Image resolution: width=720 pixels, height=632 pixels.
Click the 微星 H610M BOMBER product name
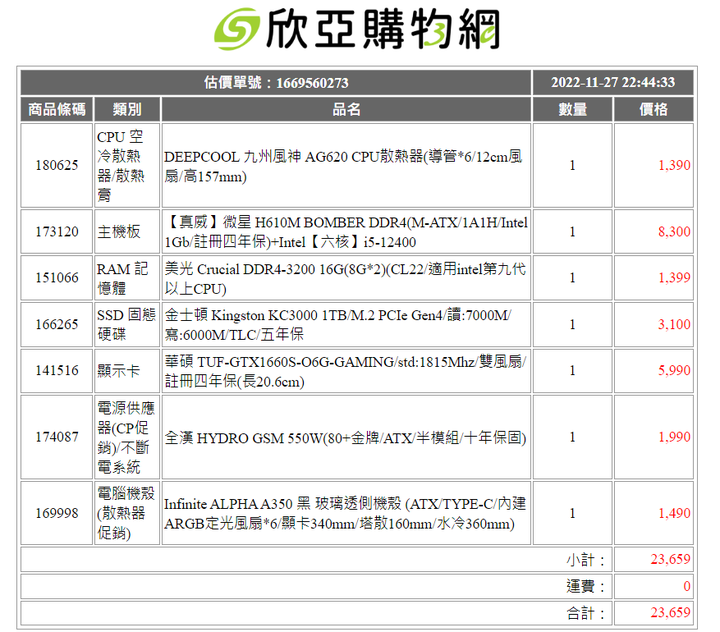pyautogui.click(x=346, y=232)
